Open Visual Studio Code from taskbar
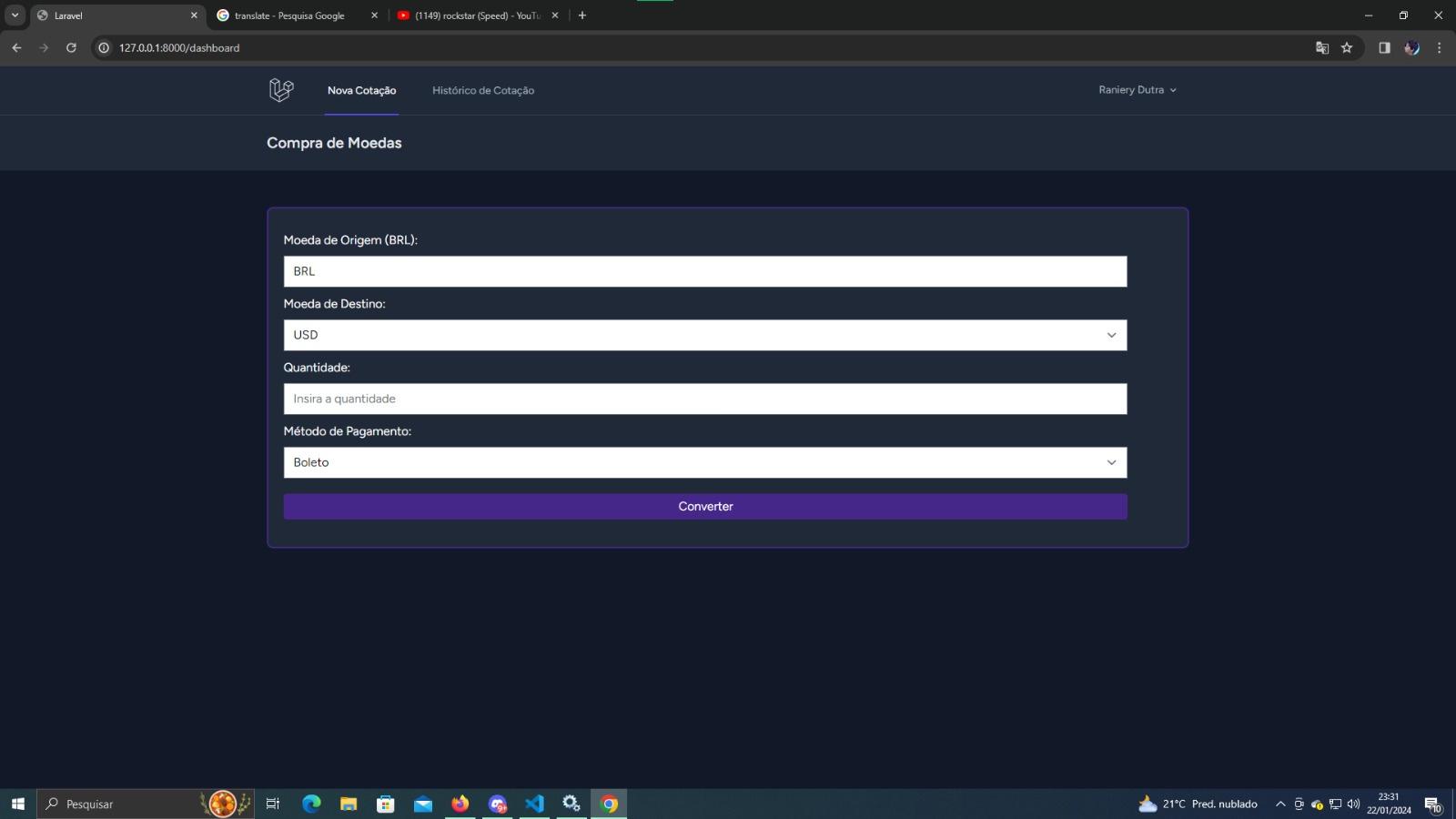 click(534, 804)
